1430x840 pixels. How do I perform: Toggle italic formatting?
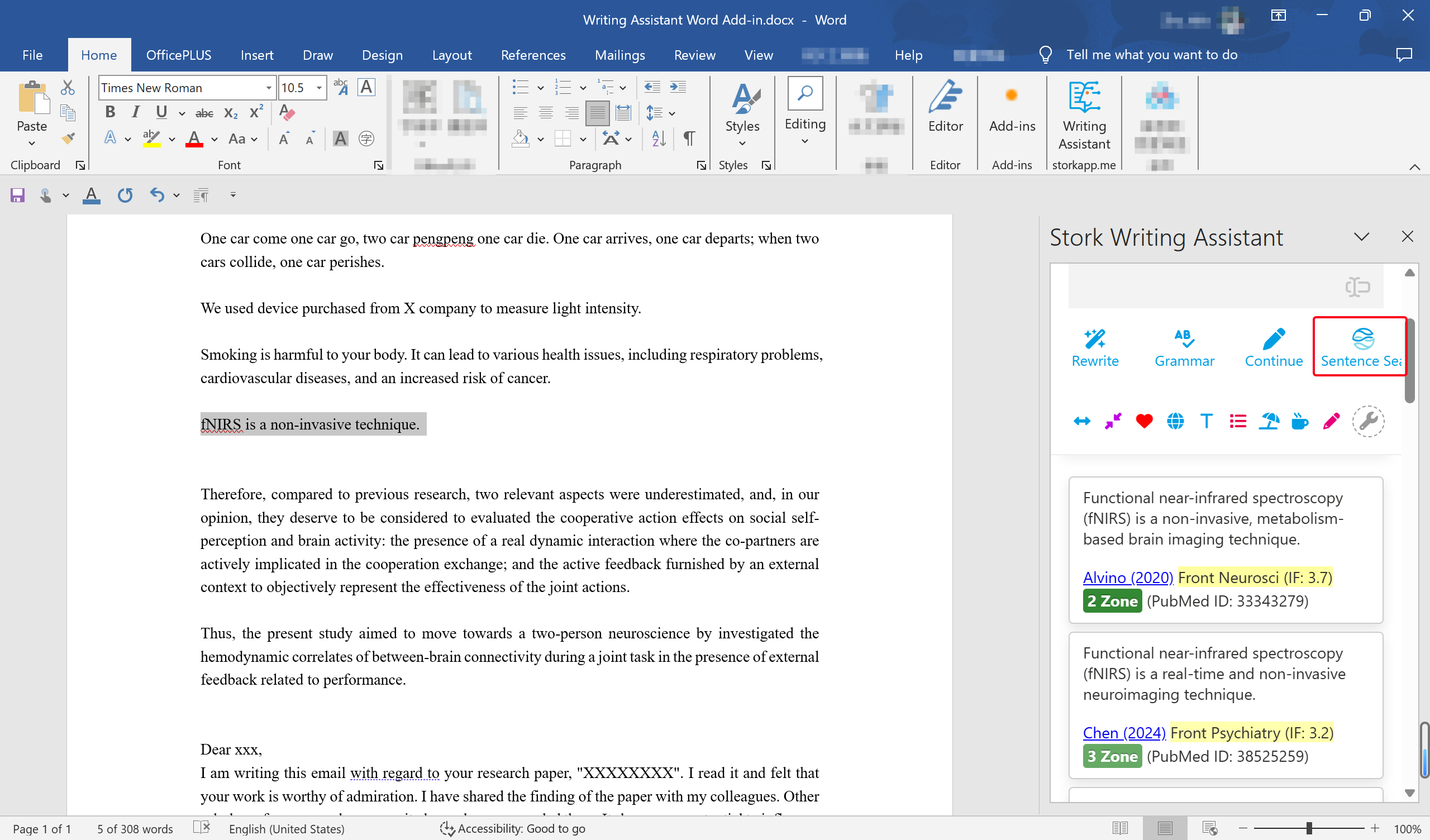tap(135, 112)
